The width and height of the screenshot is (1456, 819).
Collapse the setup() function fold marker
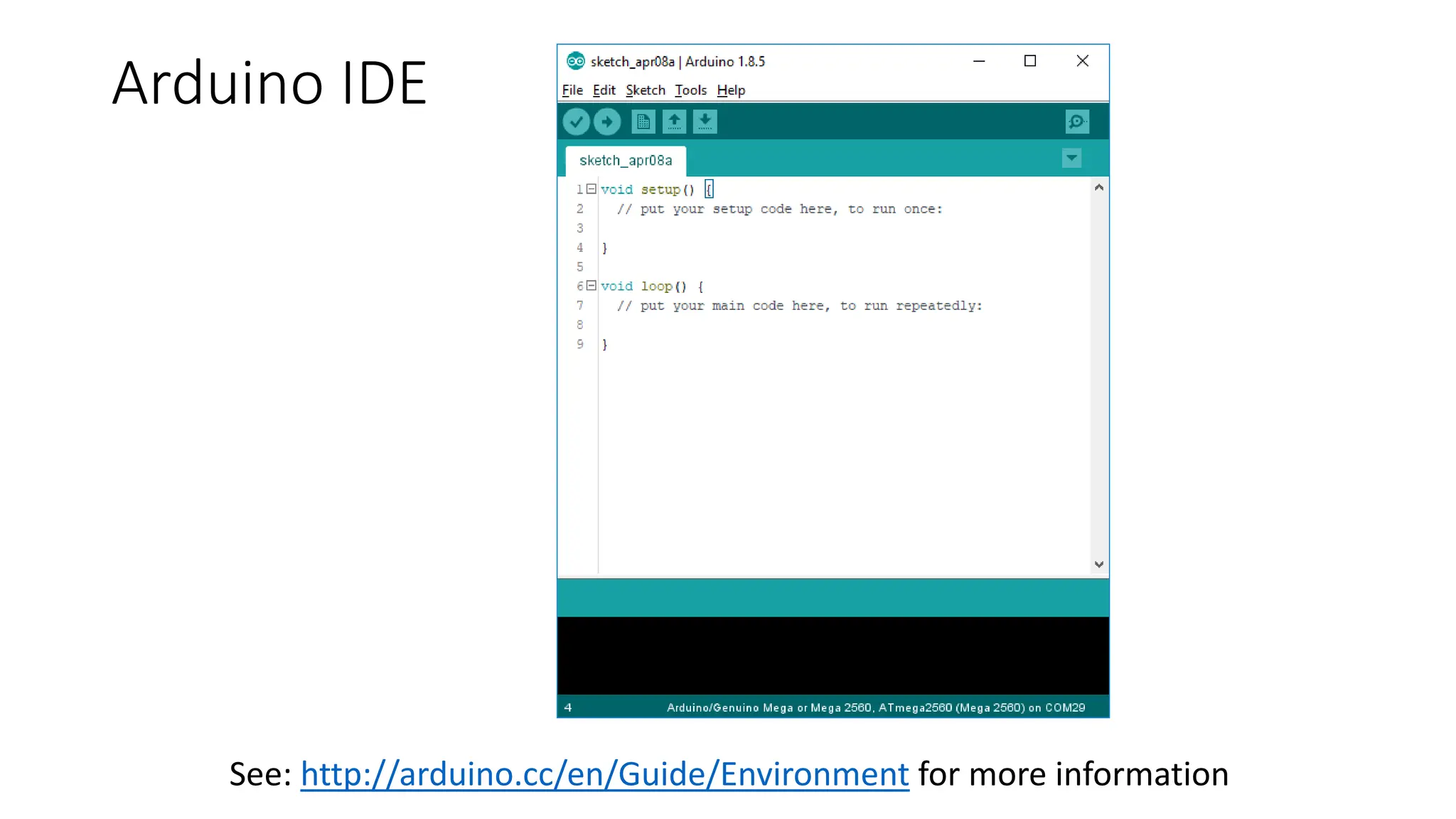[x=591, y=189]
